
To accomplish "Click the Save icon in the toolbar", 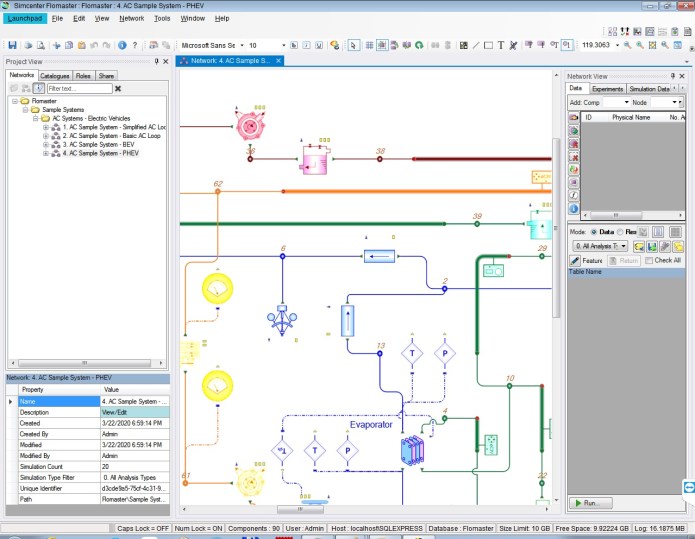I will 12,45.
